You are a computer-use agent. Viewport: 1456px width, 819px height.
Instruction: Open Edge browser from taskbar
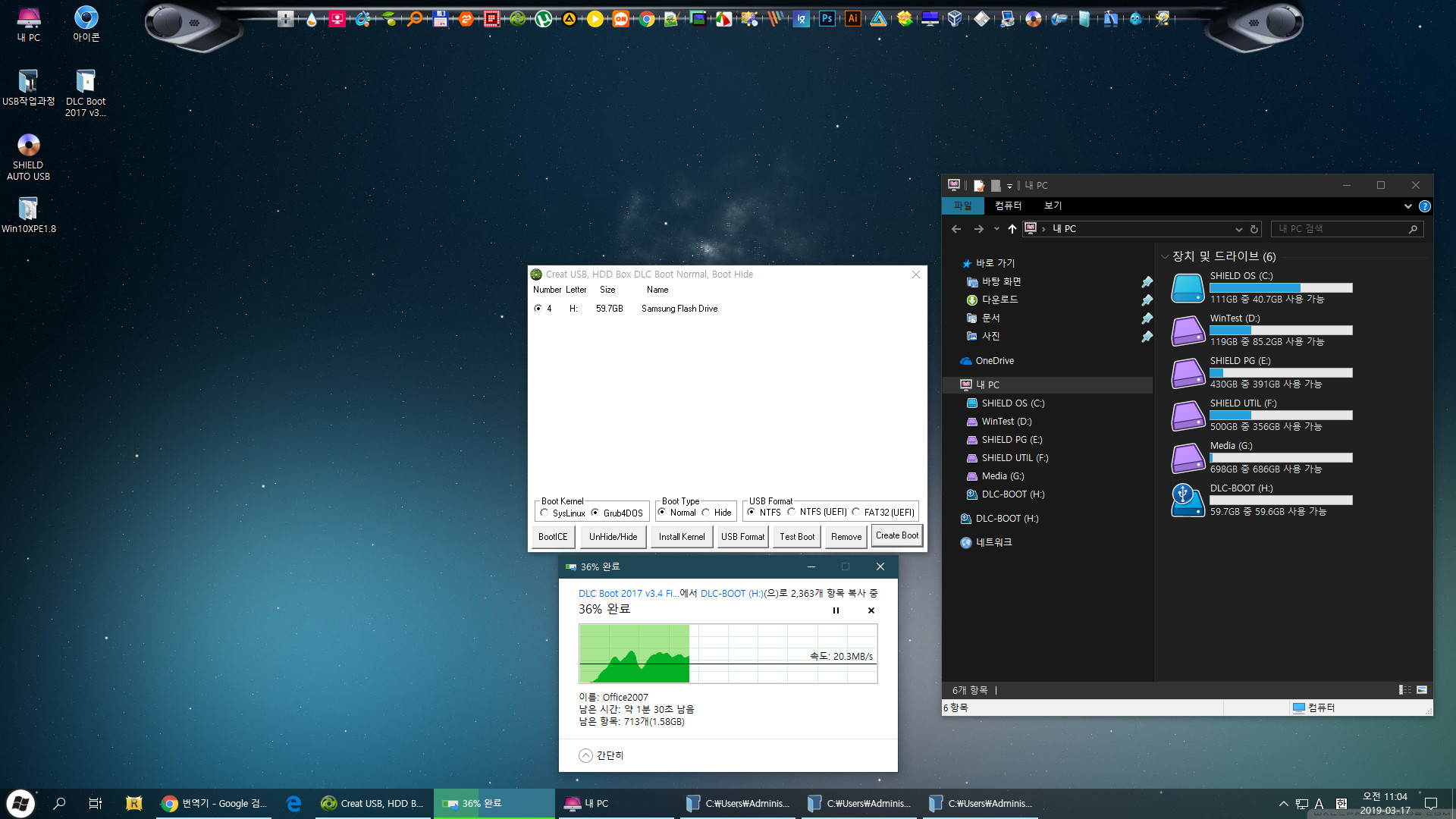coord(293,804)
